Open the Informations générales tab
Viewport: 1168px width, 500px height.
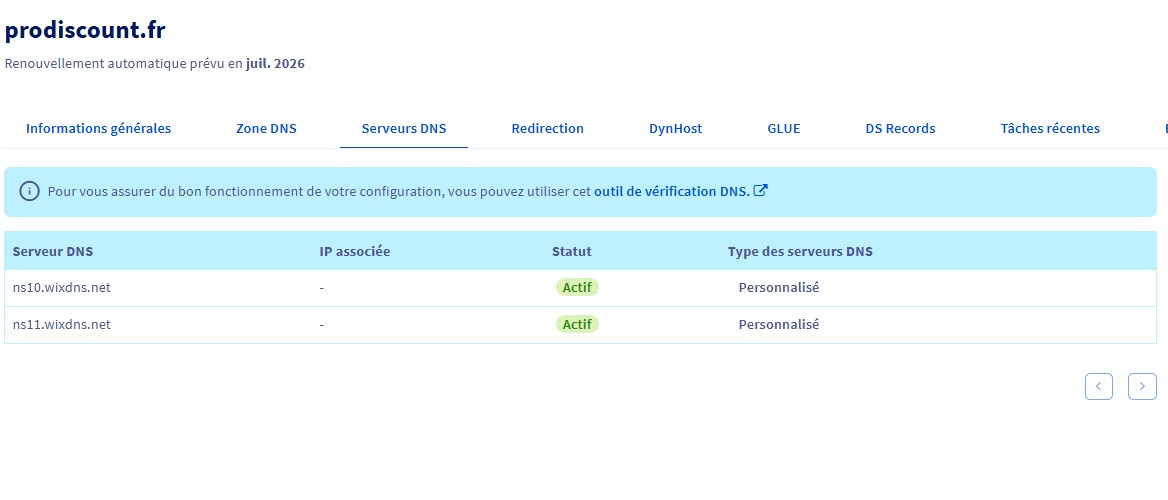click(x=98, y=128)
